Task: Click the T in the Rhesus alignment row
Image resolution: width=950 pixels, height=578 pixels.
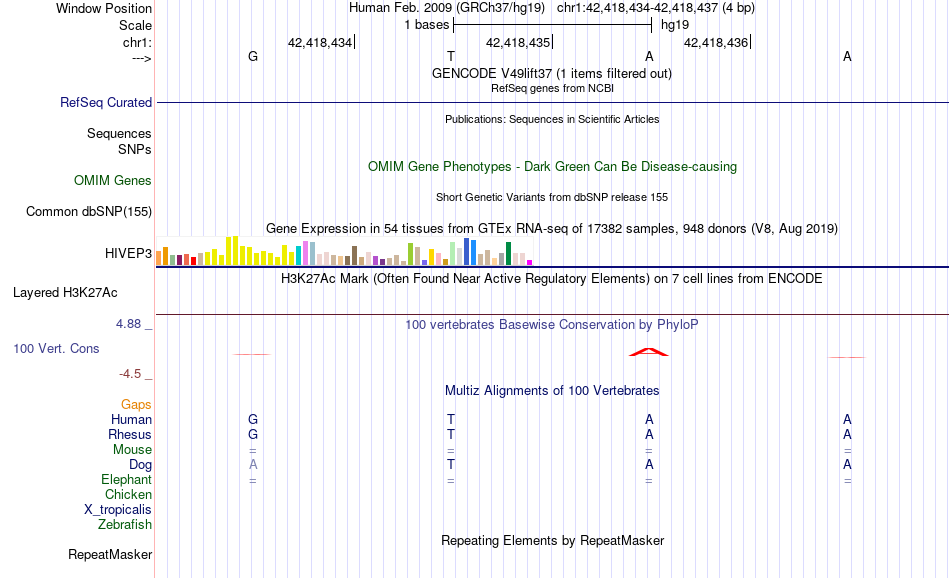Action: [451, 434]
